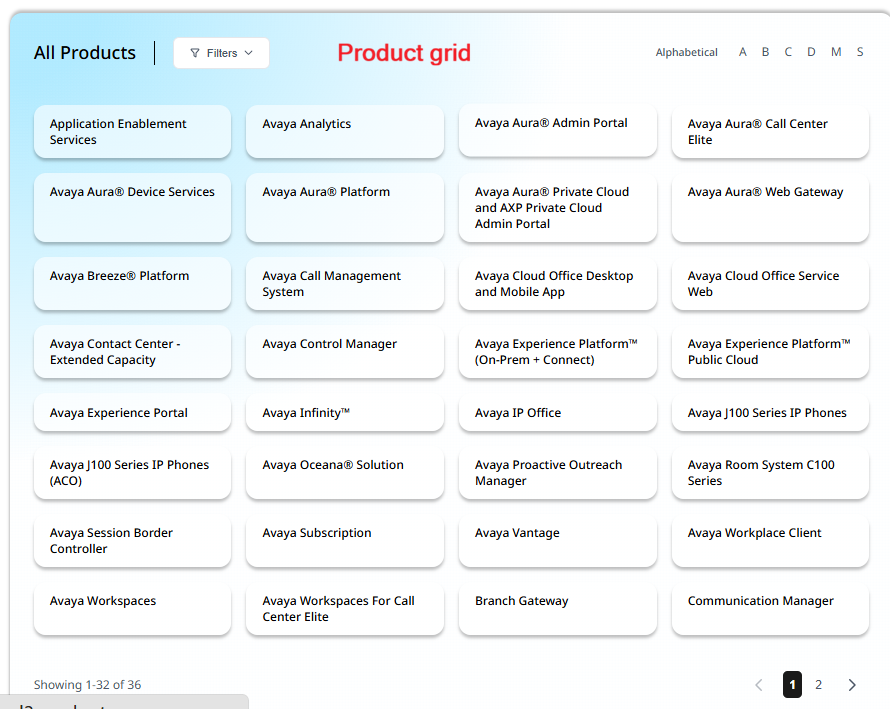This screenshot has height=709, width=890.
Task: Go to next page arrow
Action: [851, 685]
